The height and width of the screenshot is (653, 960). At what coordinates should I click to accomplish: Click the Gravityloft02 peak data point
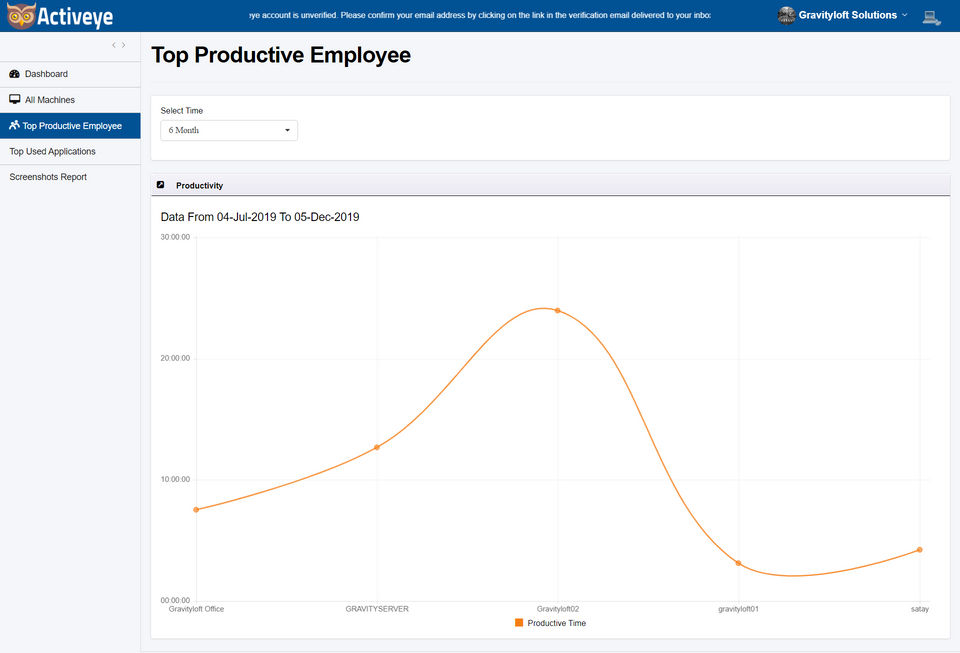tap(558, 310)
